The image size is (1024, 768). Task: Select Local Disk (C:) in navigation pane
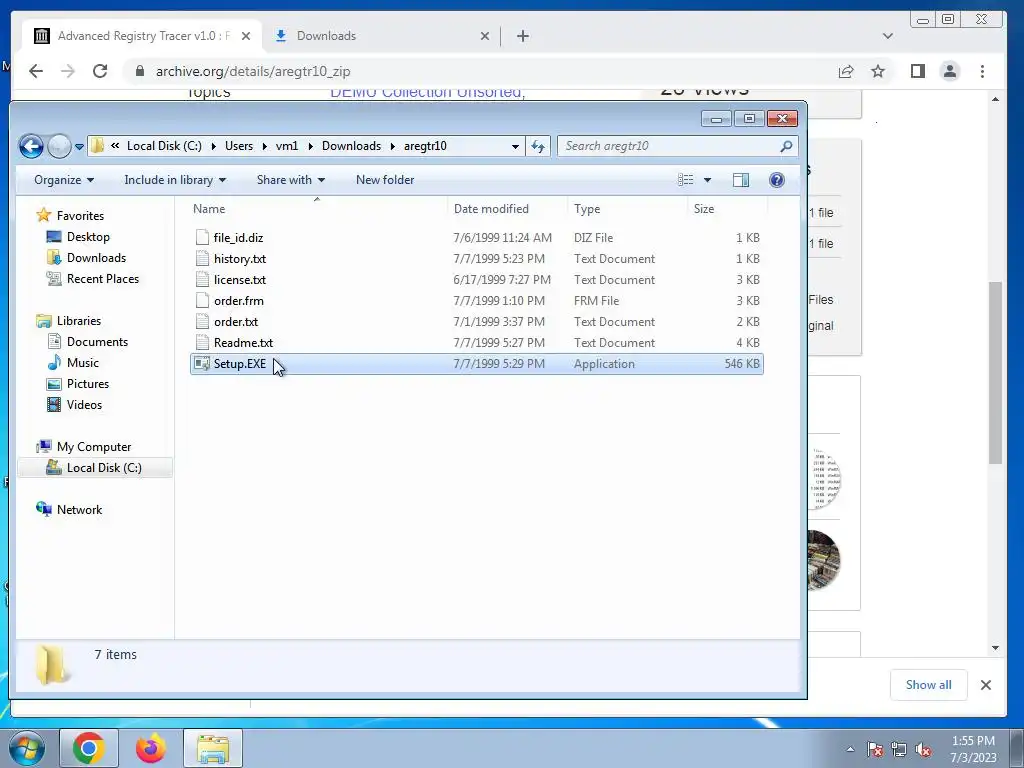(104, 468)
